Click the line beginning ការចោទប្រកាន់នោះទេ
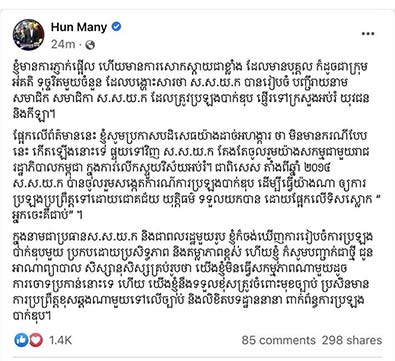The width and height of the screenshot is (395, 361). [191, 284]
